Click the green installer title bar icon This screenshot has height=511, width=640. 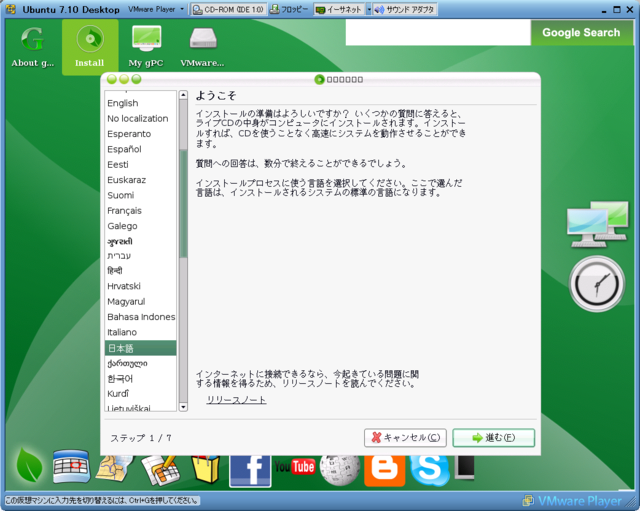tap(319, 80)
